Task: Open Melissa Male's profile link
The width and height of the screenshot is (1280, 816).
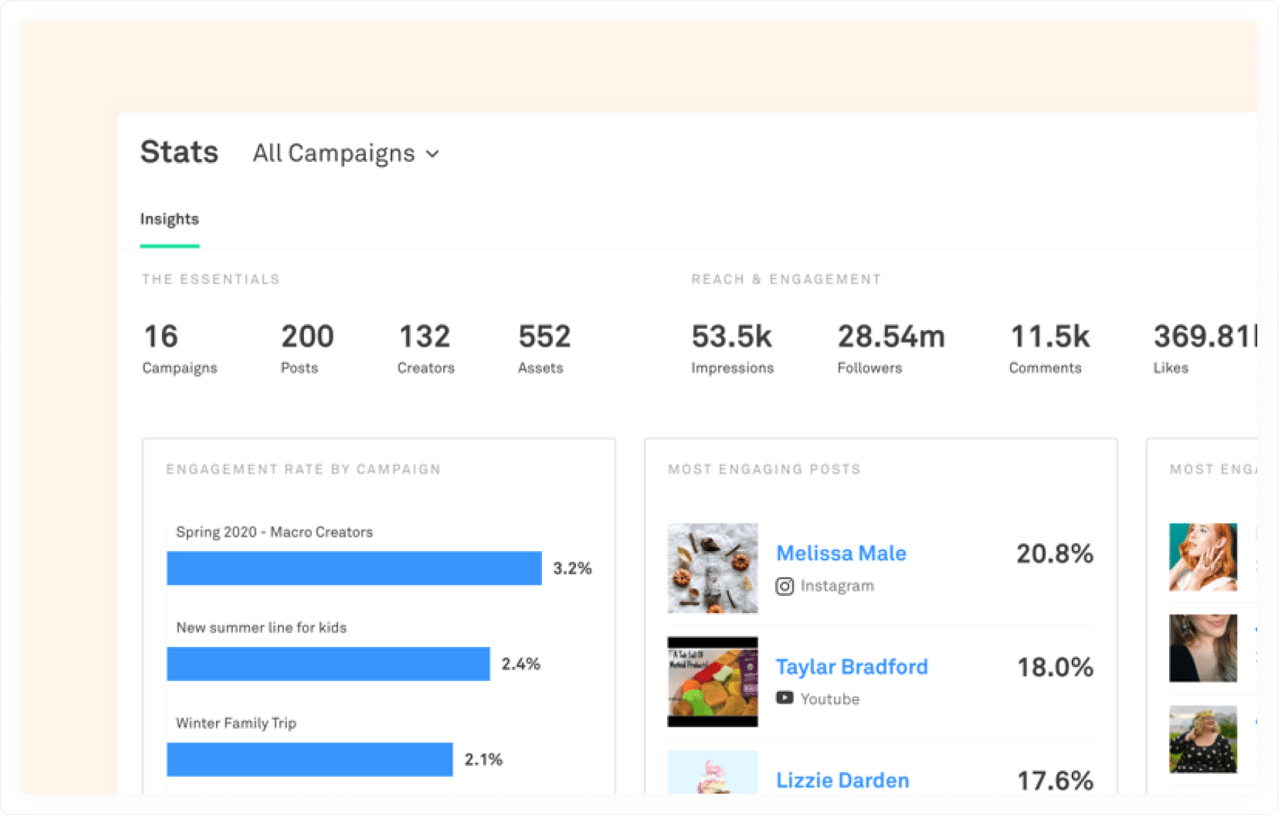Action: pyautogui.click(x=841, y=553)
